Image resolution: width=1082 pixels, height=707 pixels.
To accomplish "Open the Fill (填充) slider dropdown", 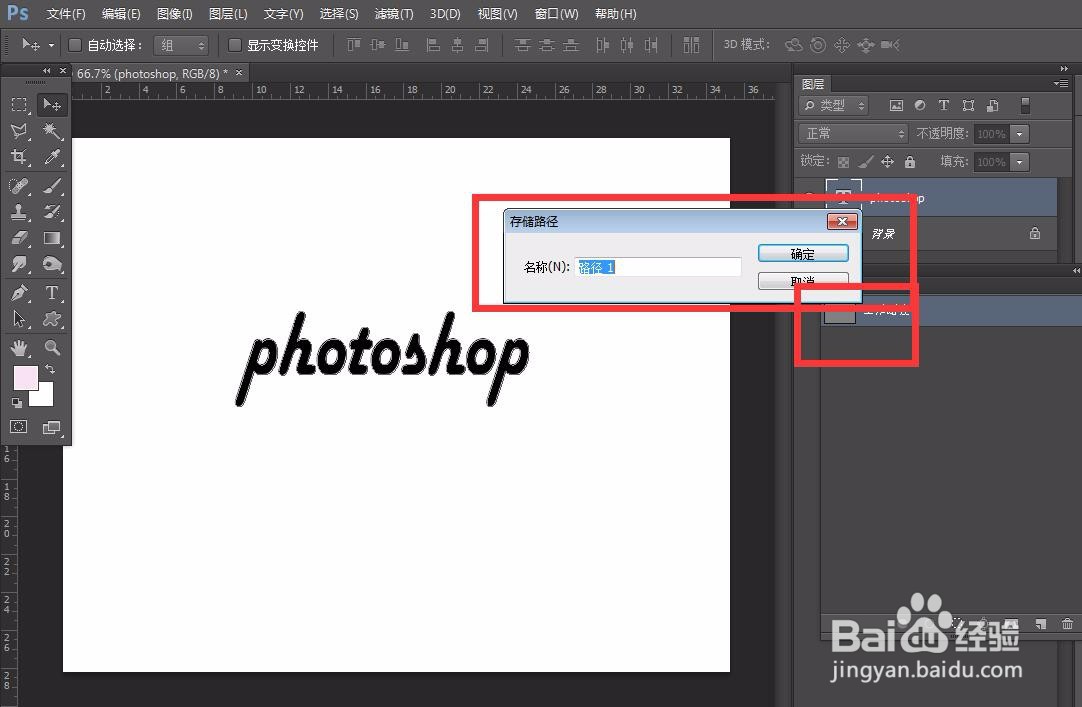I will pyautogui.click(x=1019, y=162).
